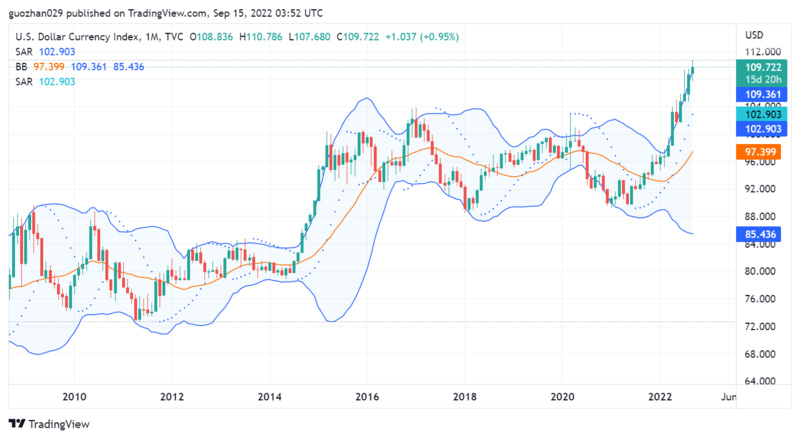Select the SAR legend below the BB row
Viewport: 800px width, 439px height.
[x=24, y=80]
